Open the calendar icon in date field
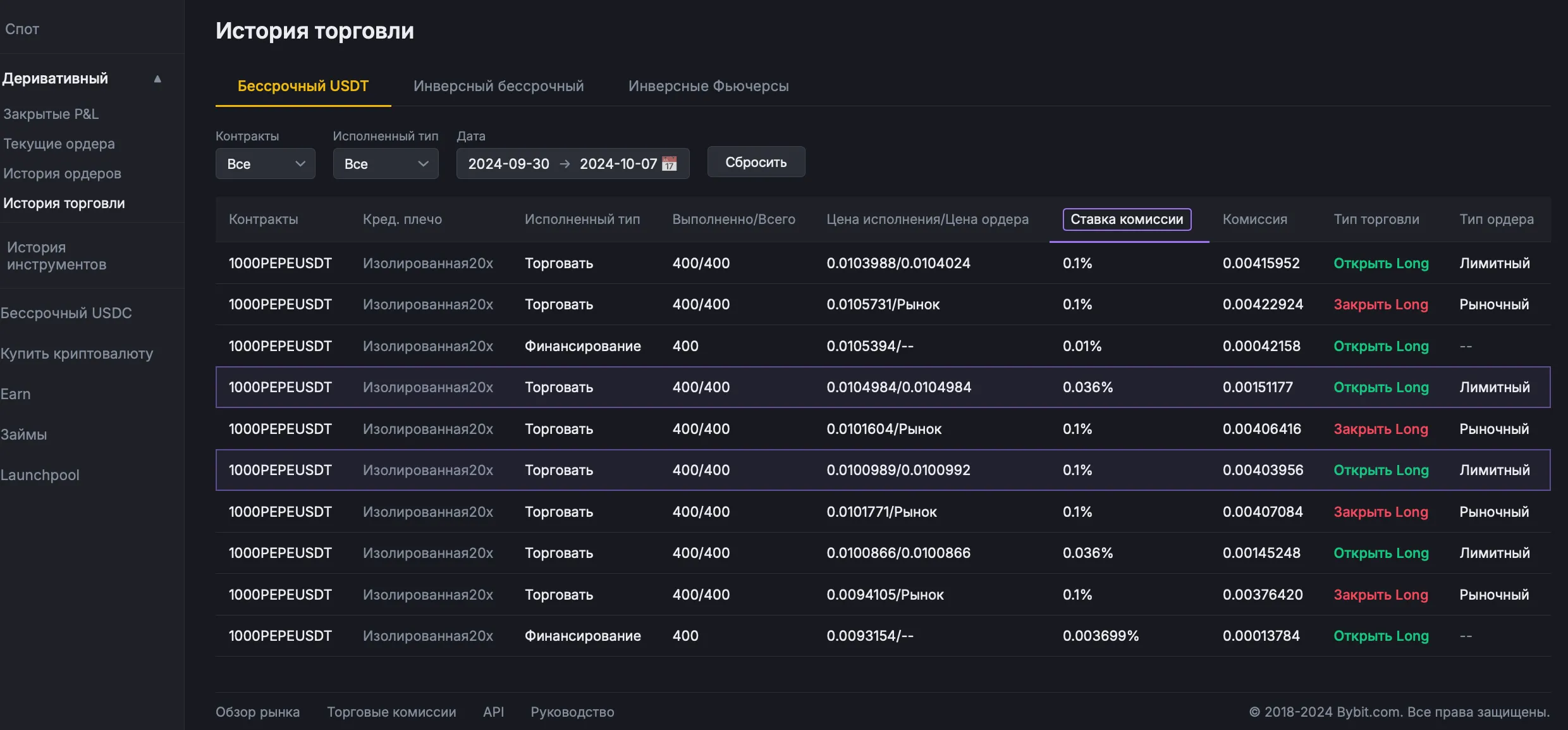Viewport: 1568px width, 730px height. 669,164
